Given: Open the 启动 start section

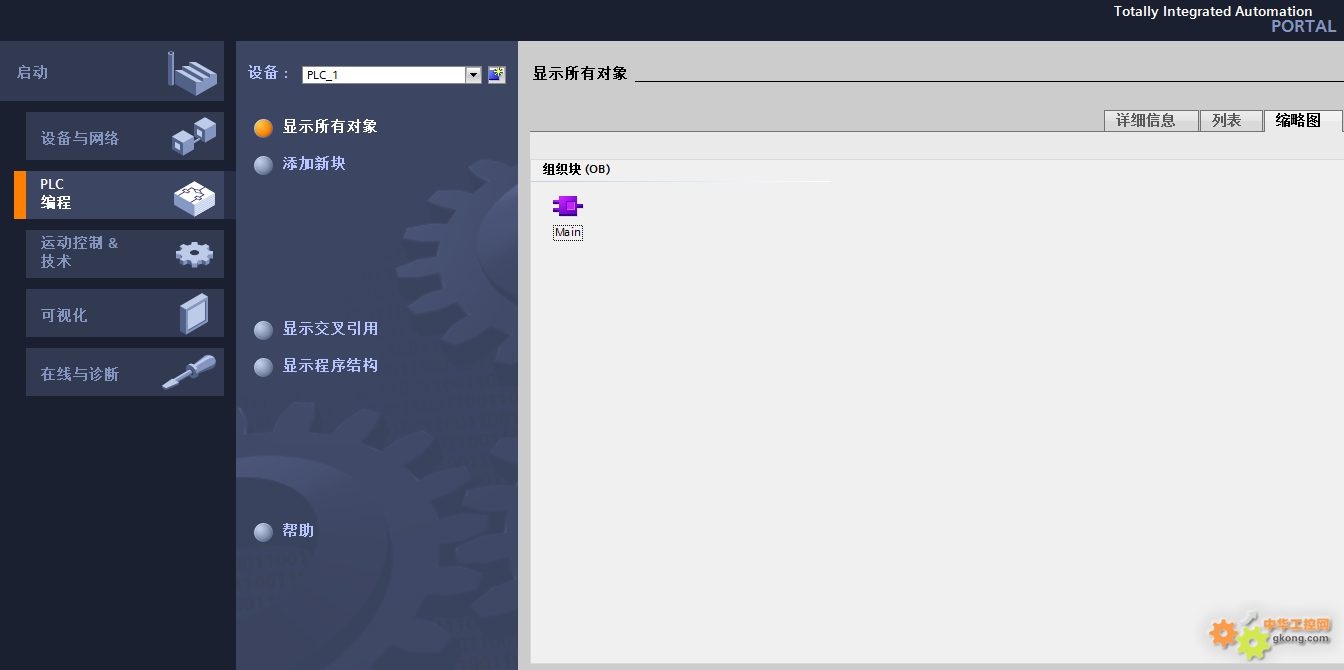Looking at the screenshot, I should click(112, 72).
